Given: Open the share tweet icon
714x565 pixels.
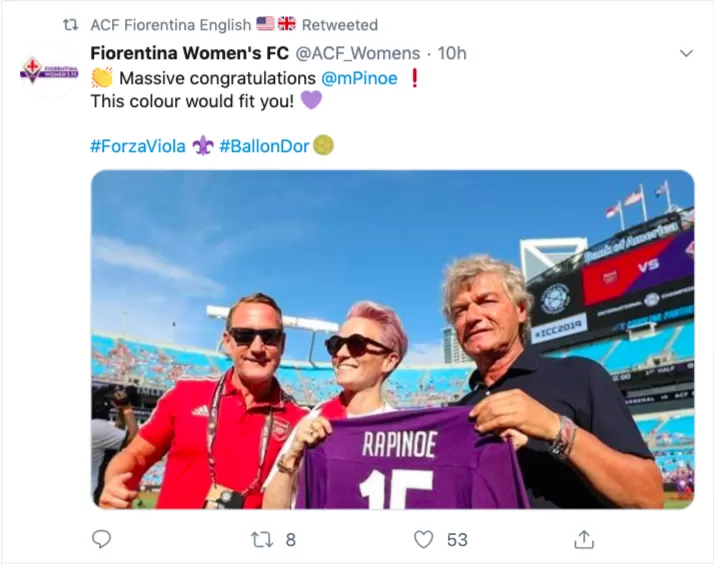Looking at the screenshot, I should 584,539.
